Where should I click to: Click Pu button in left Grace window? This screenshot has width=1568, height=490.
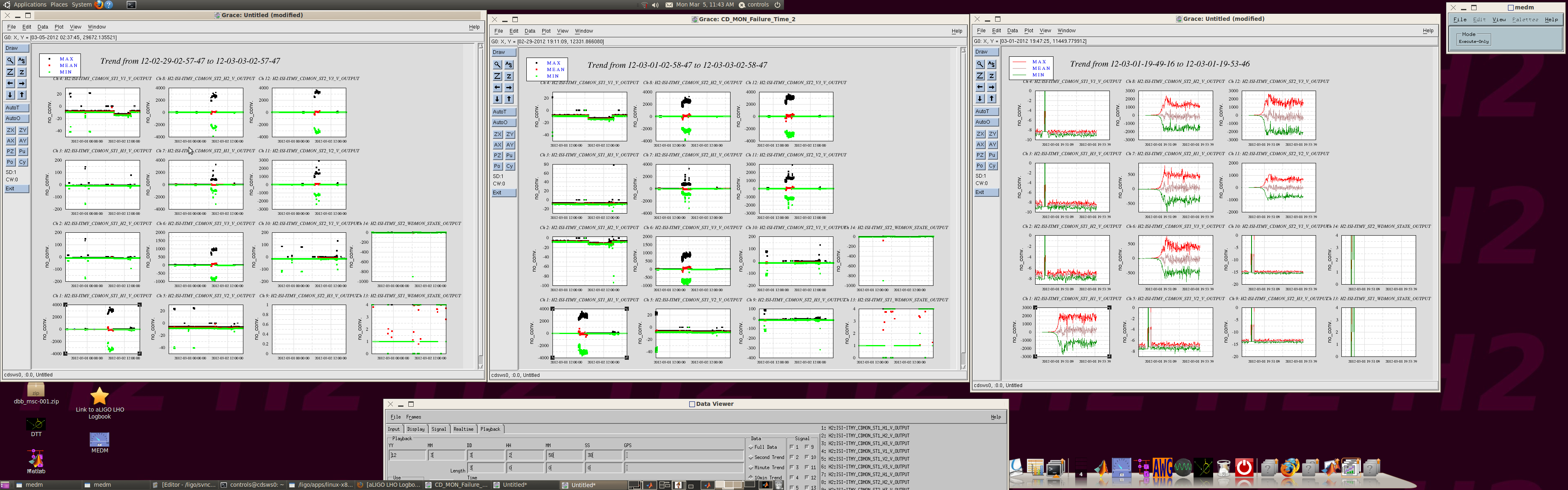[22, 151]
